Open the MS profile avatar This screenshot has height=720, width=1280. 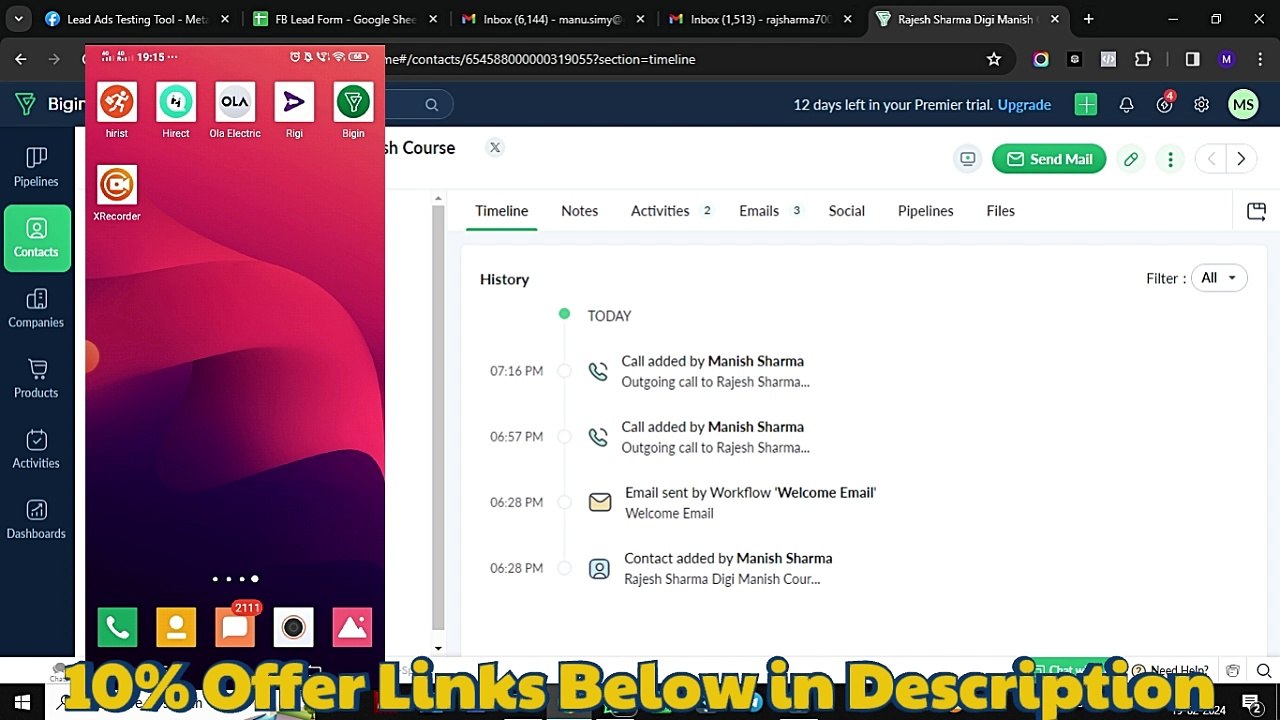(x=1243, y=104)
